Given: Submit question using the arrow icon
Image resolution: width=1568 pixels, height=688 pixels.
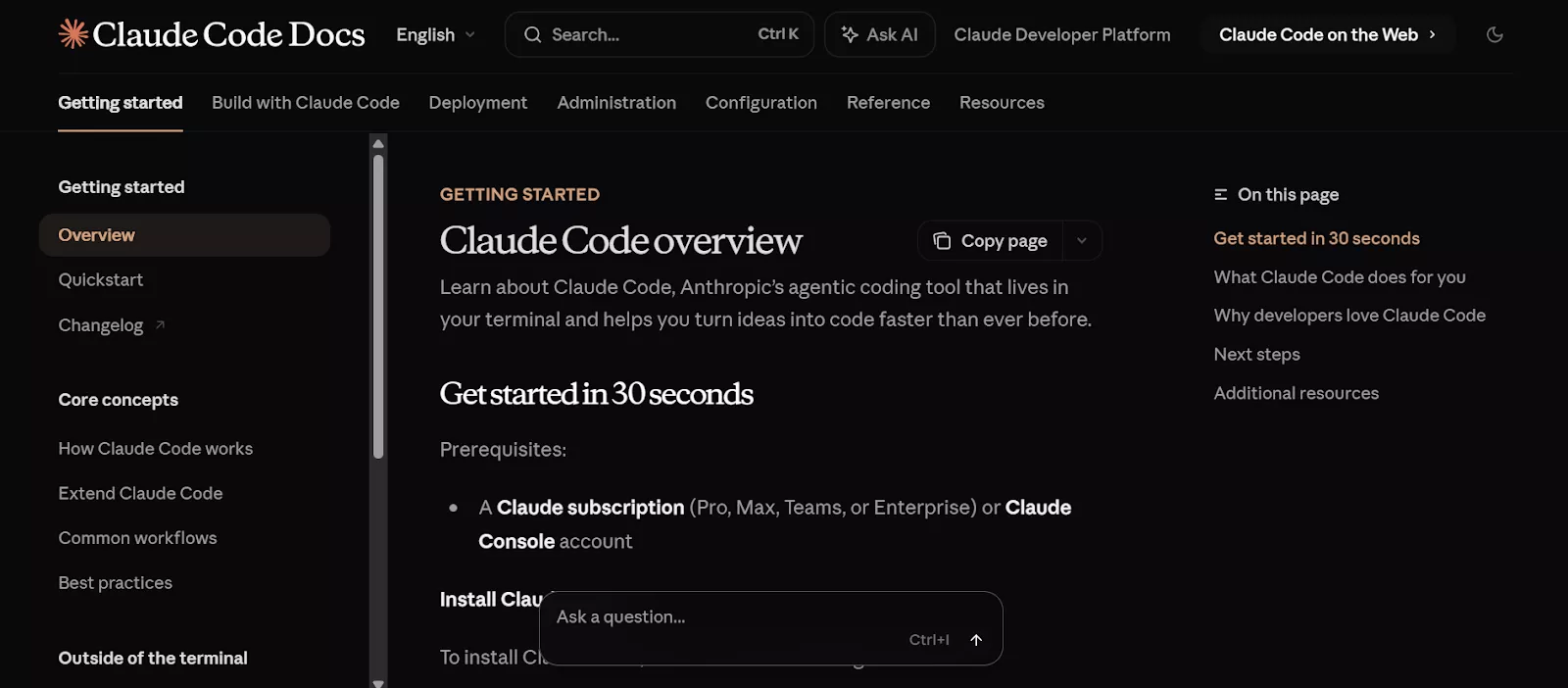Looking at the screenshot, I should (976, 639).
